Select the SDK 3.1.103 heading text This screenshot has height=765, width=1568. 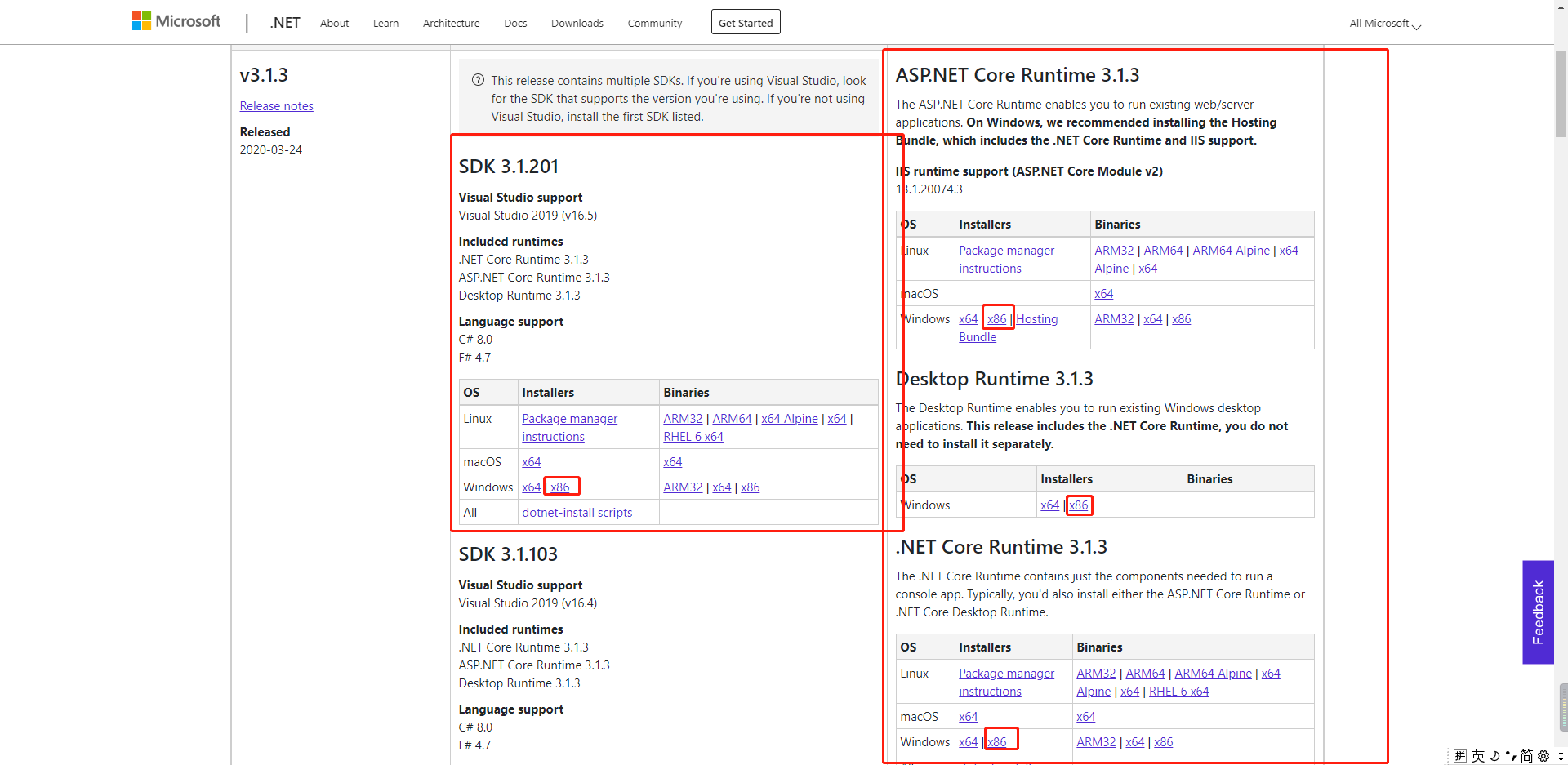click(x=508, y=554)
